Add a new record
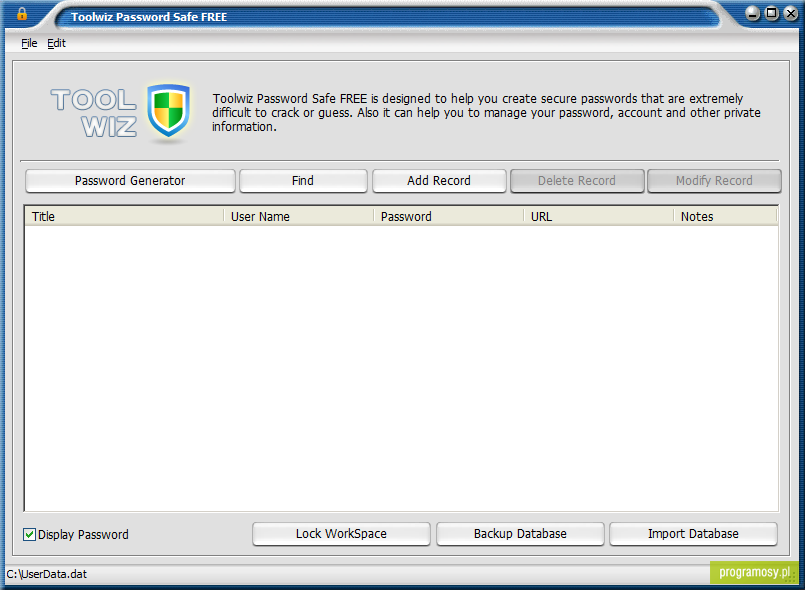The image size is (805, 590). tap(439, 181)
